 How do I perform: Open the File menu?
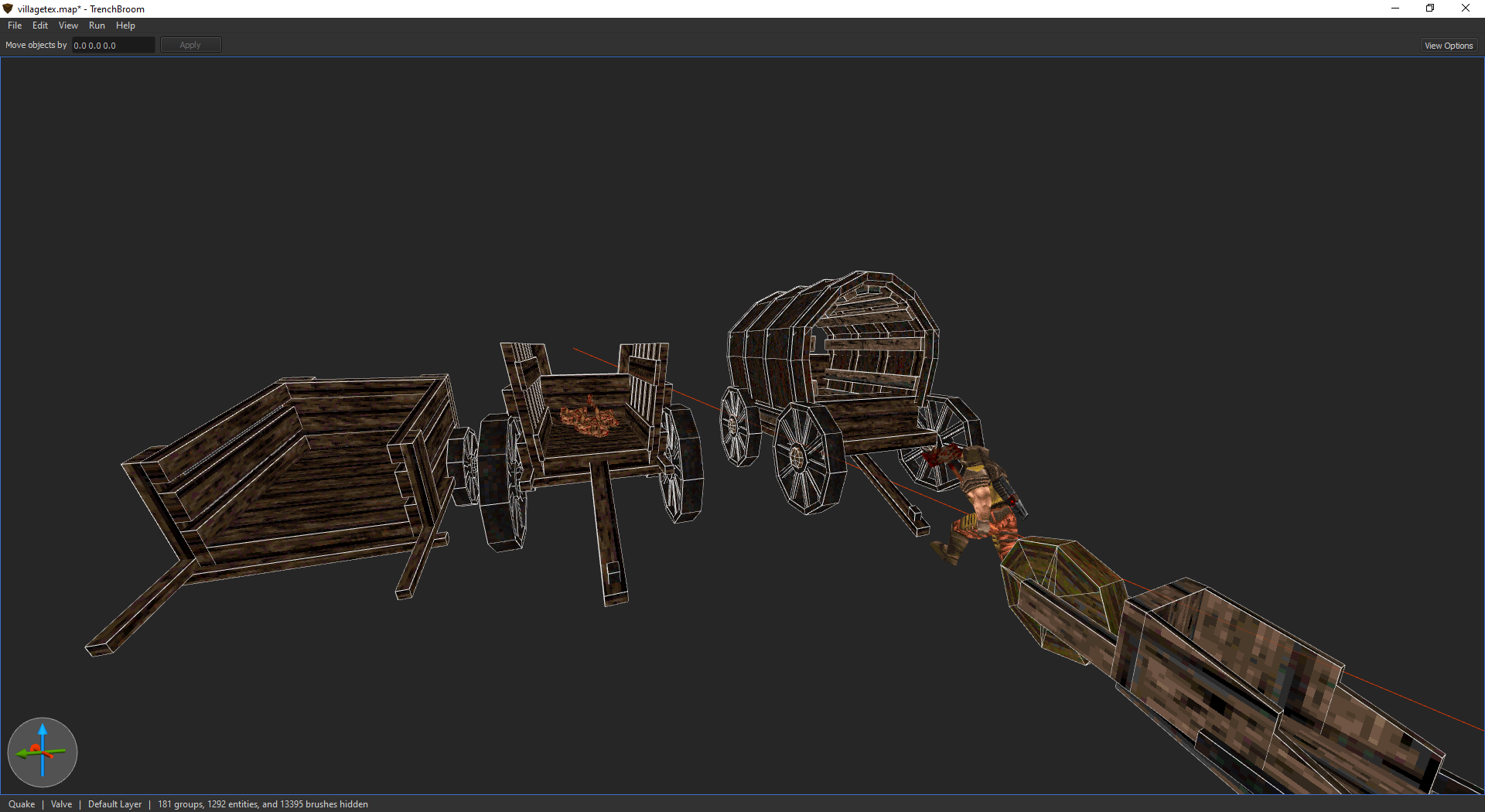point(15,26)
